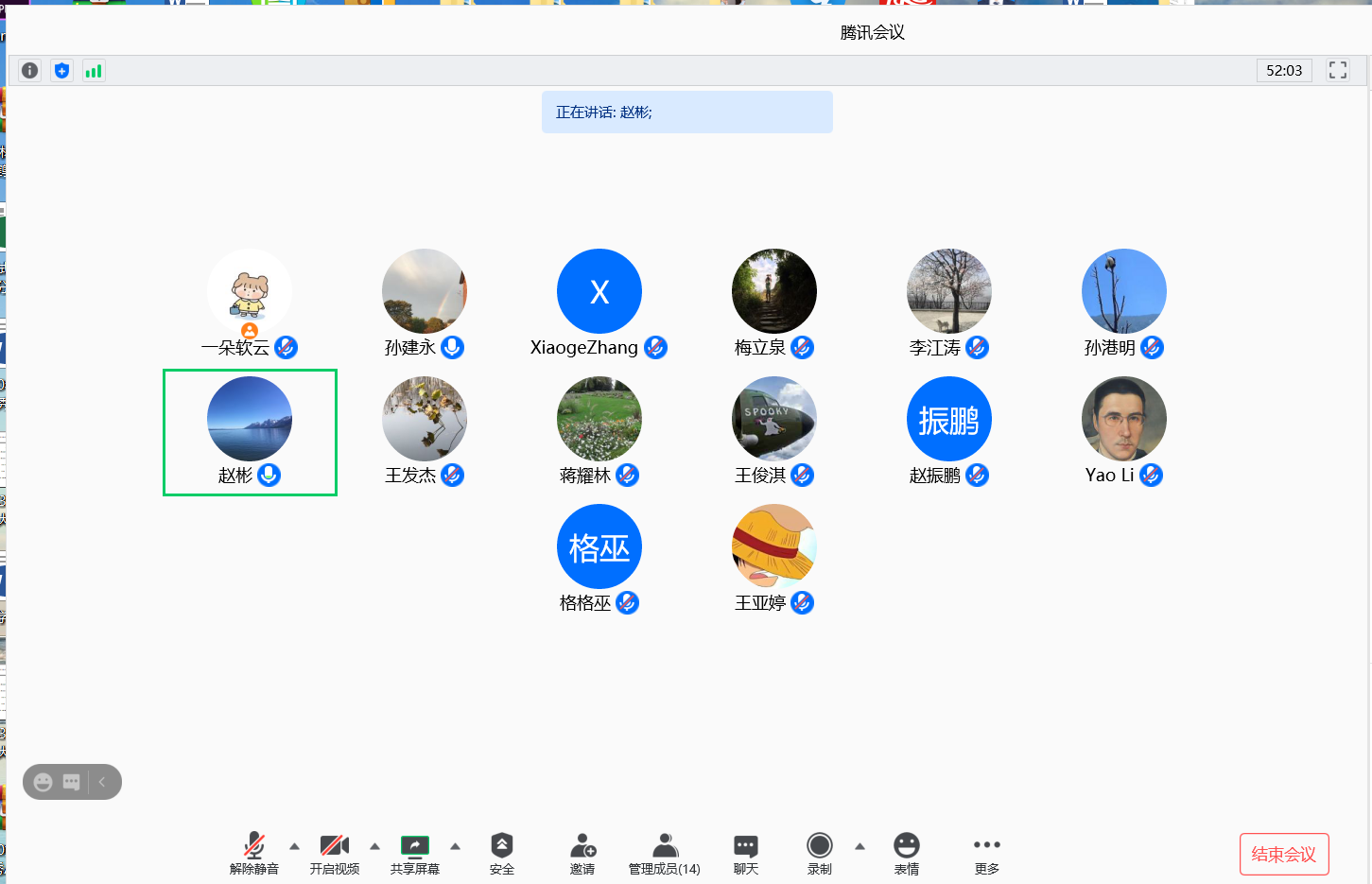The width and height of the screenshot is (1372, 884).
Task: Open 管理成员(14) member list
Action: [665, 852]
